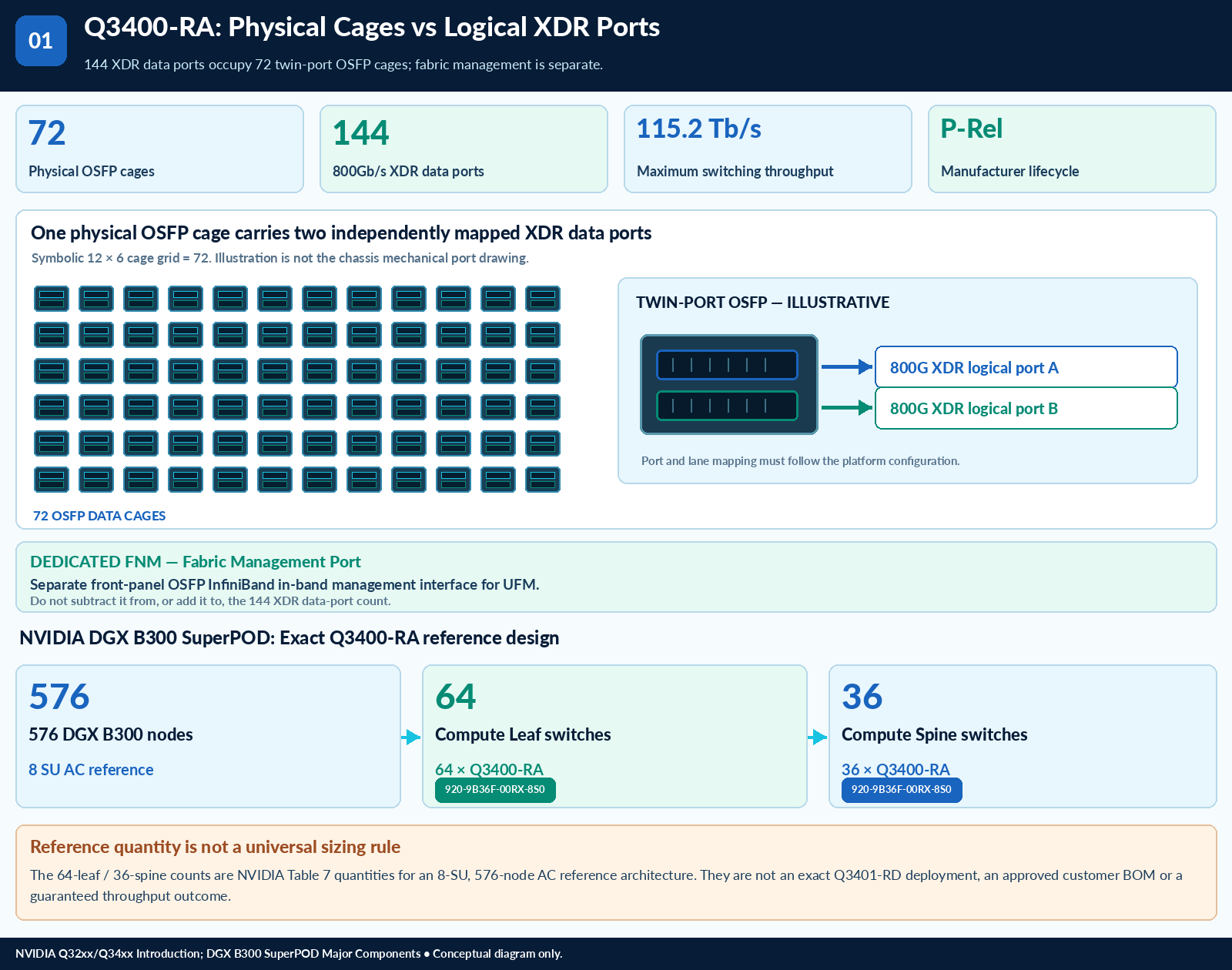Screen dimensions: 1232x970
Task: Click the green lower port slot
Action: (x=727, y=406)
